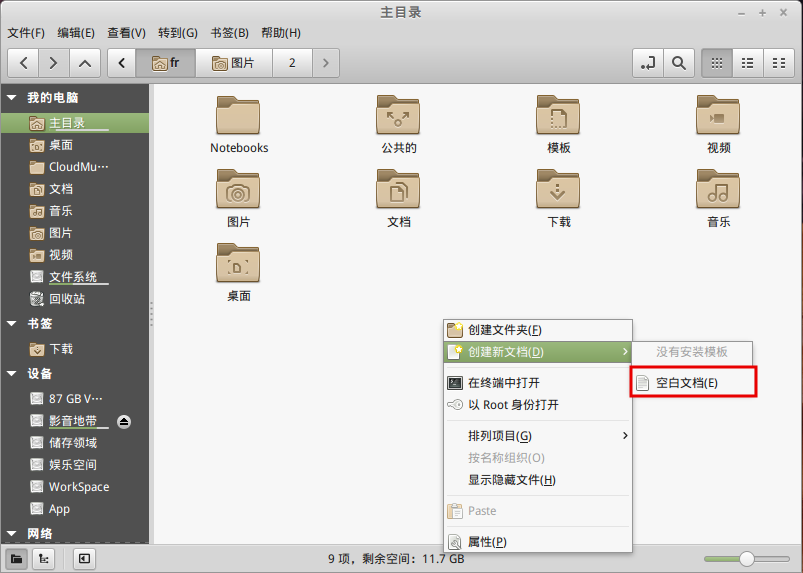Switch to list view mode
This screenshot has width=803, height=573.
click(746, 63)
